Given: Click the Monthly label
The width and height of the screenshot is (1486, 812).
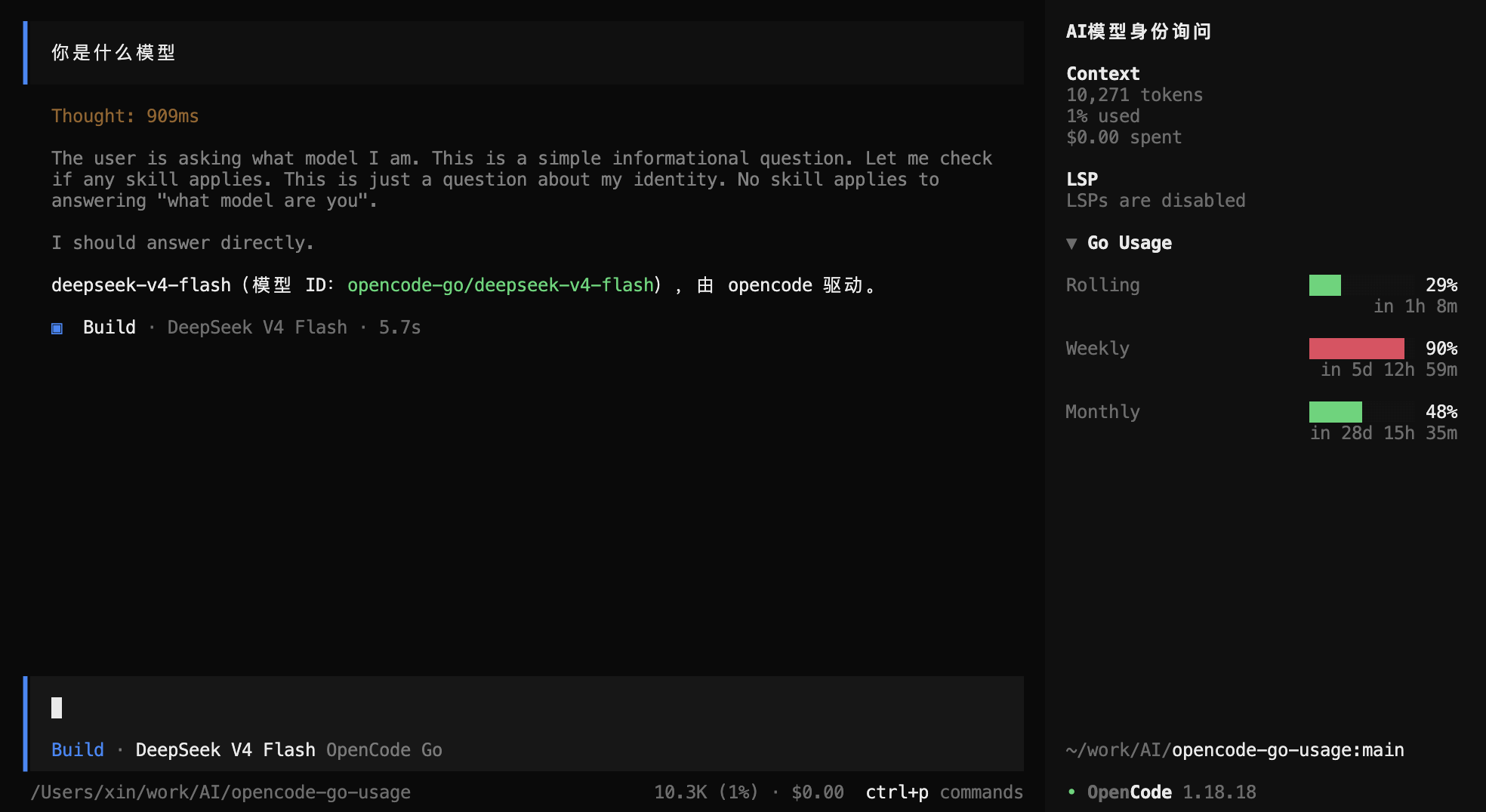Looking at the screenshot, I should tap(1103, 412).
